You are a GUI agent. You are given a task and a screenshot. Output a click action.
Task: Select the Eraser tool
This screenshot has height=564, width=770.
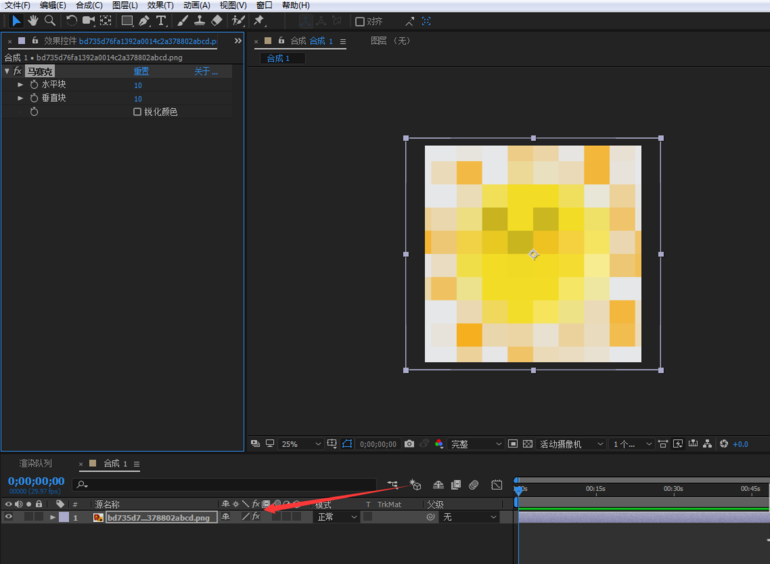(217, 21)
